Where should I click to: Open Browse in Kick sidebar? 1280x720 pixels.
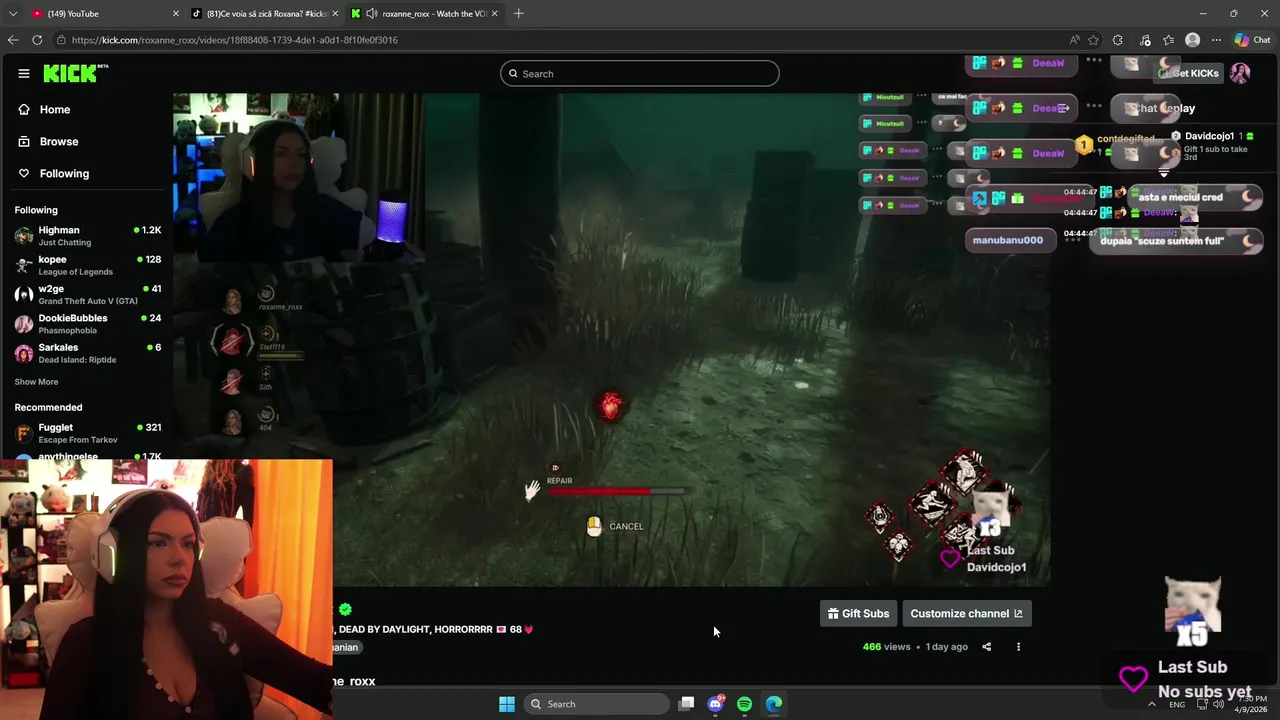(59, 142)
